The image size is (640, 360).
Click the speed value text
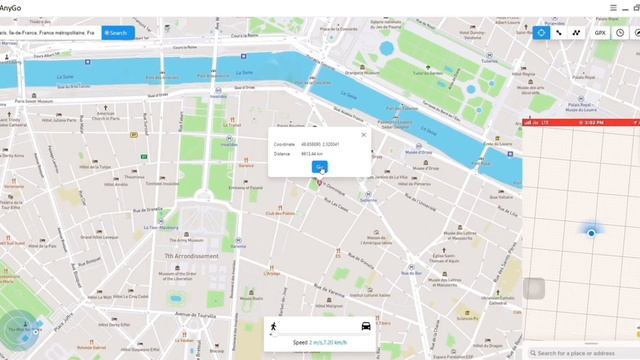point(328,342)
